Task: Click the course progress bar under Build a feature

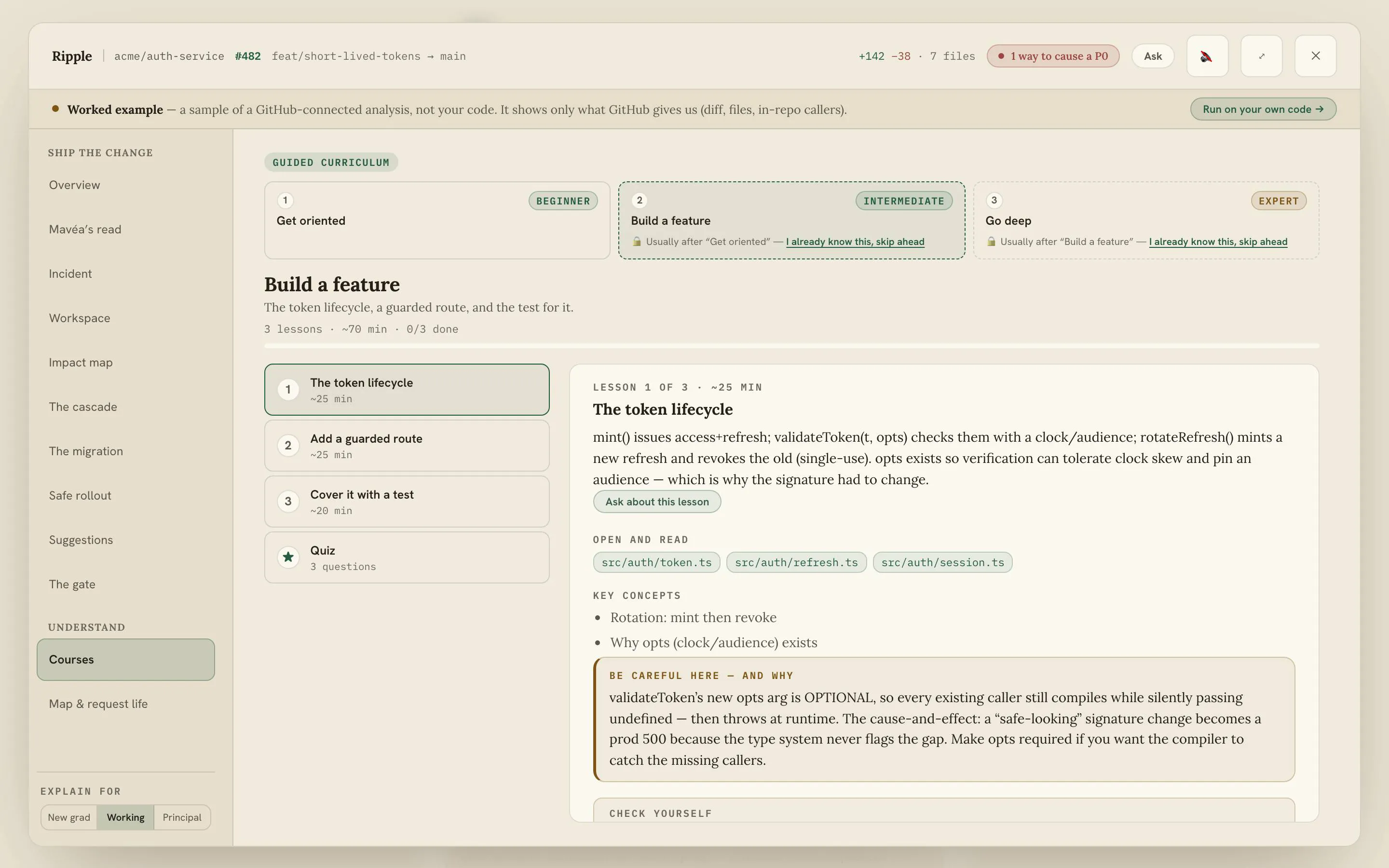Action: click(791, 346)
